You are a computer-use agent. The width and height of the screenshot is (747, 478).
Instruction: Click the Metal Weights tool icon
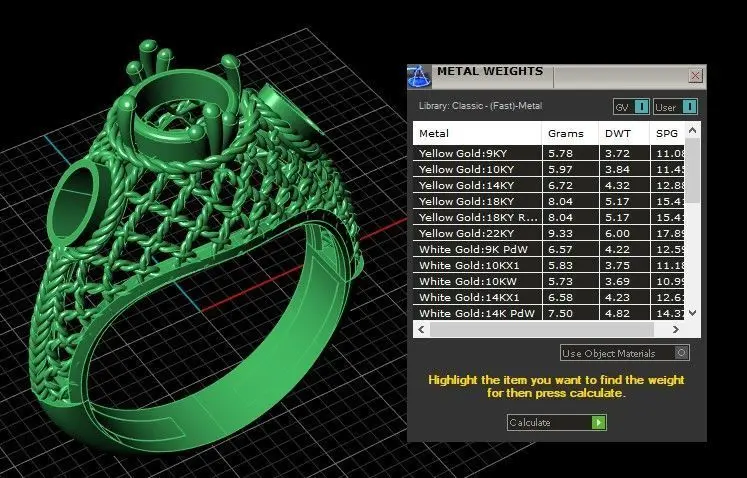click(x=419, y=77)
